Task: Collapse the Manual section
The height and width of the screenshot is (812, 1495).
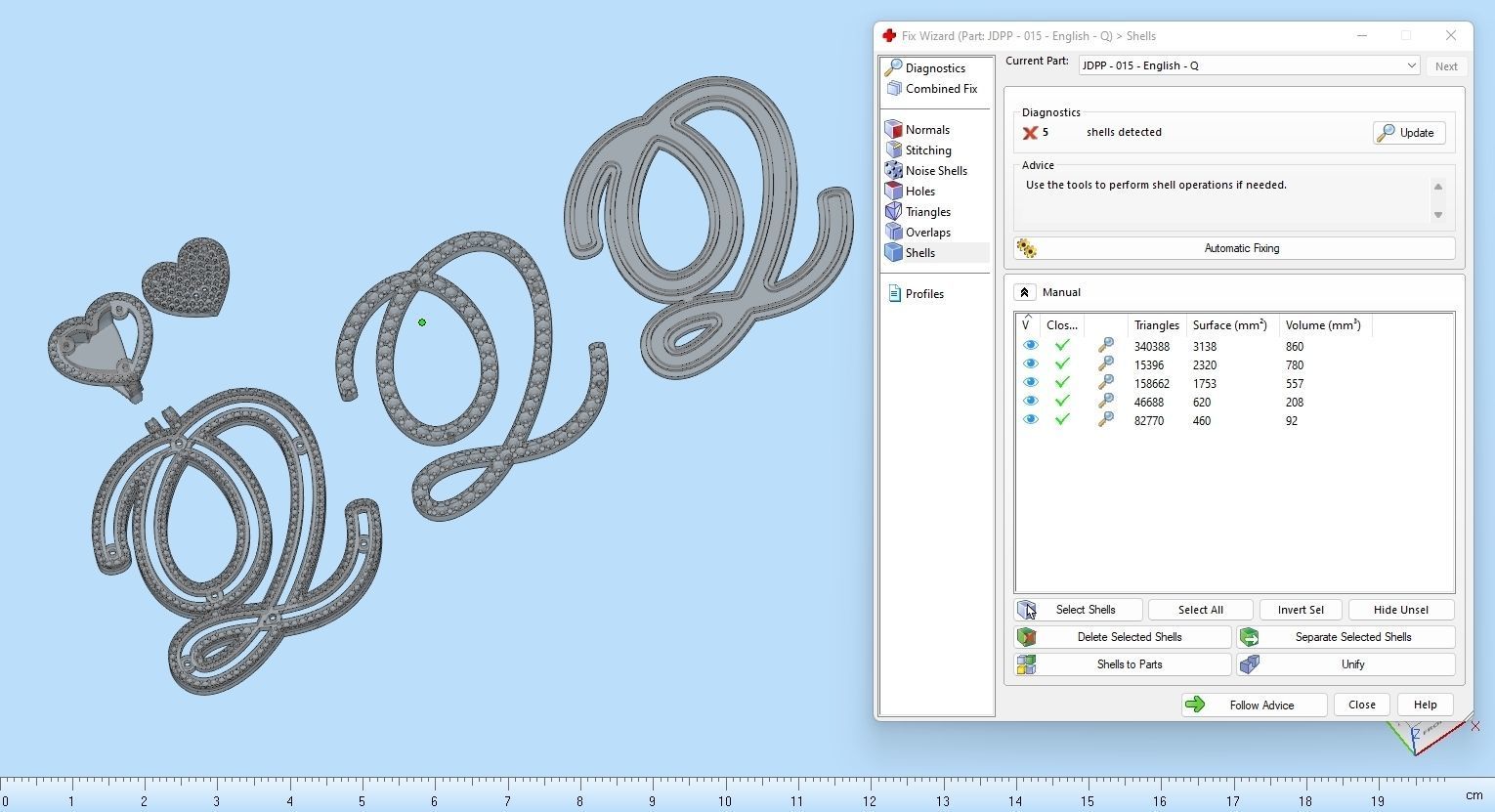Action: tap(1024, 292)
